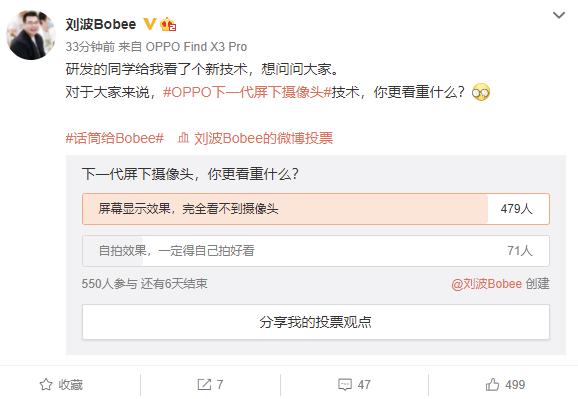Click the crown membership badge icon
578x399 pixels.
tap(168, 24)
